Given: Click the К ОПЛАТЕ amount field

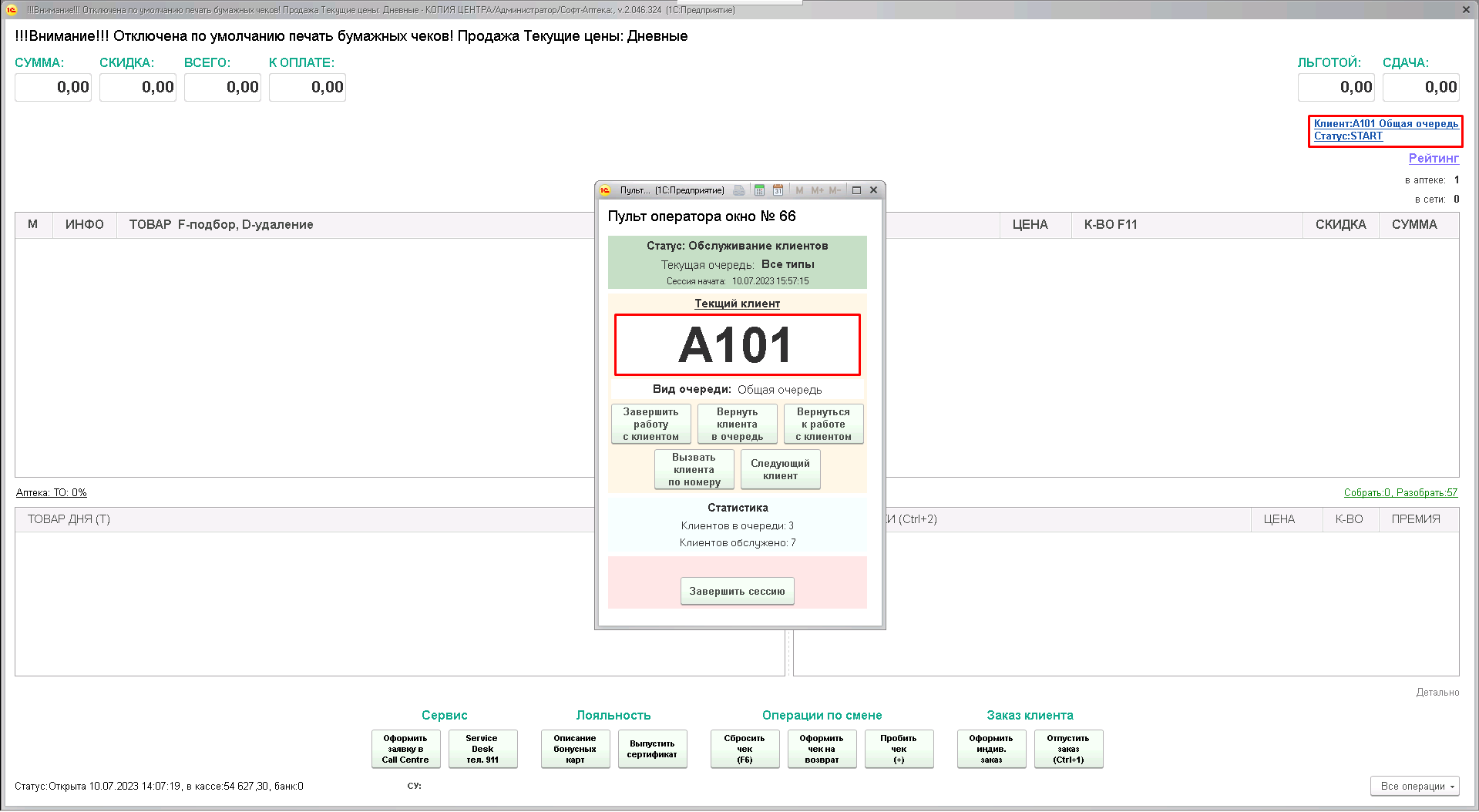Looking at the screenshot, I should (x=307, y=87).
